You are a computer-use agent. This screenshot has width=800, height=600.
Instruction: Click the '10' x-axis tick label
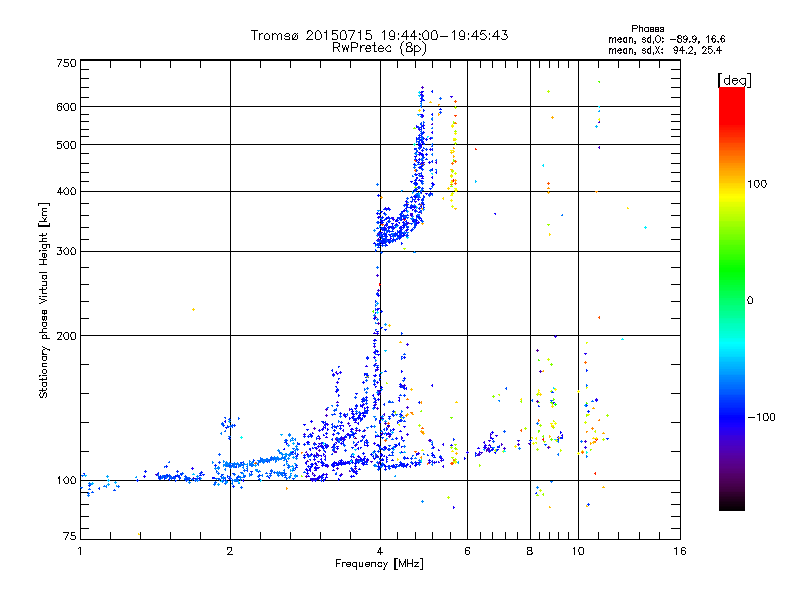coord(578,551)
